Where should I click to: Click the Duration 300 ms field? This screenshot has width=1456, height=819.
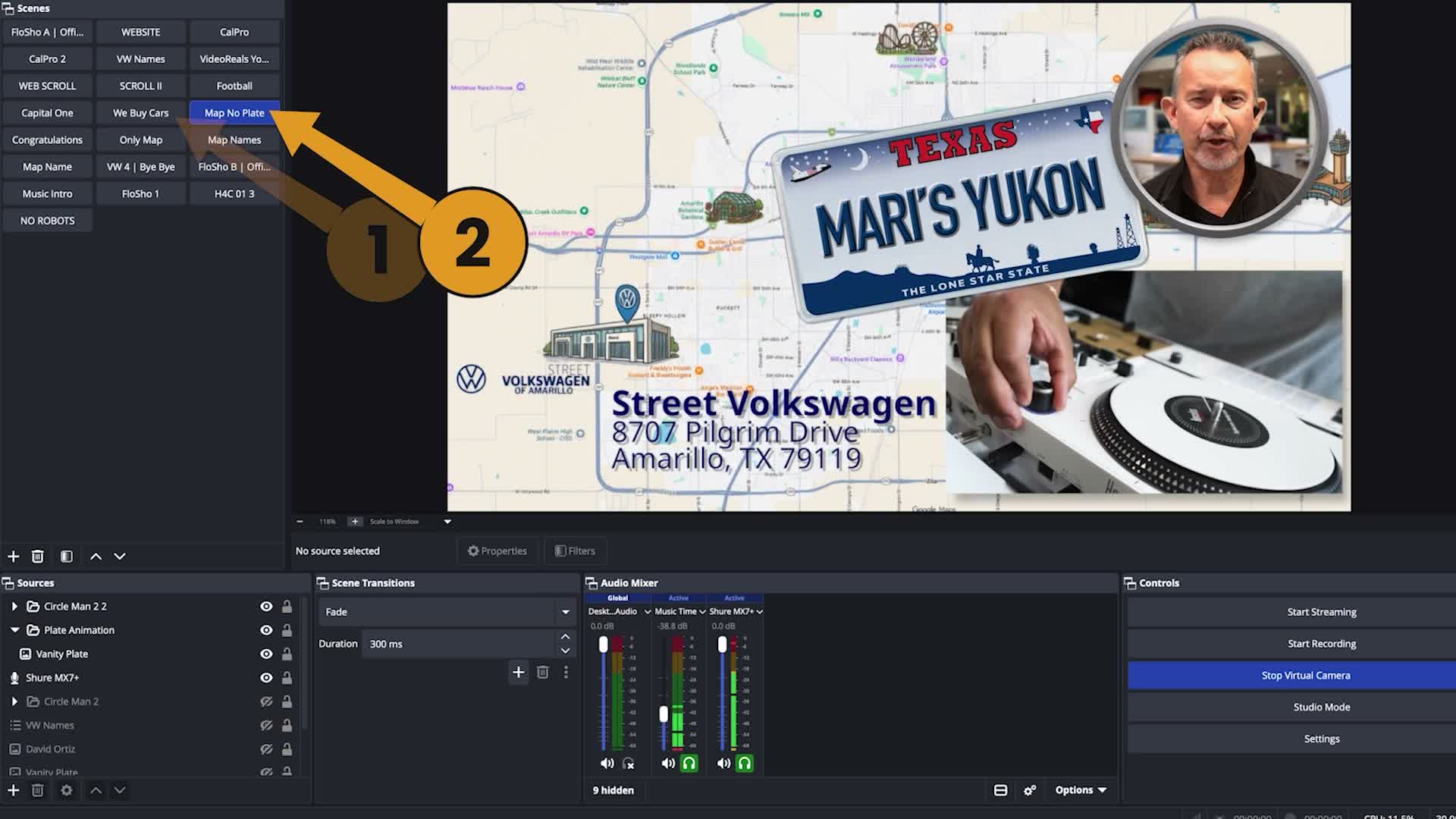(x=460, y=644)
